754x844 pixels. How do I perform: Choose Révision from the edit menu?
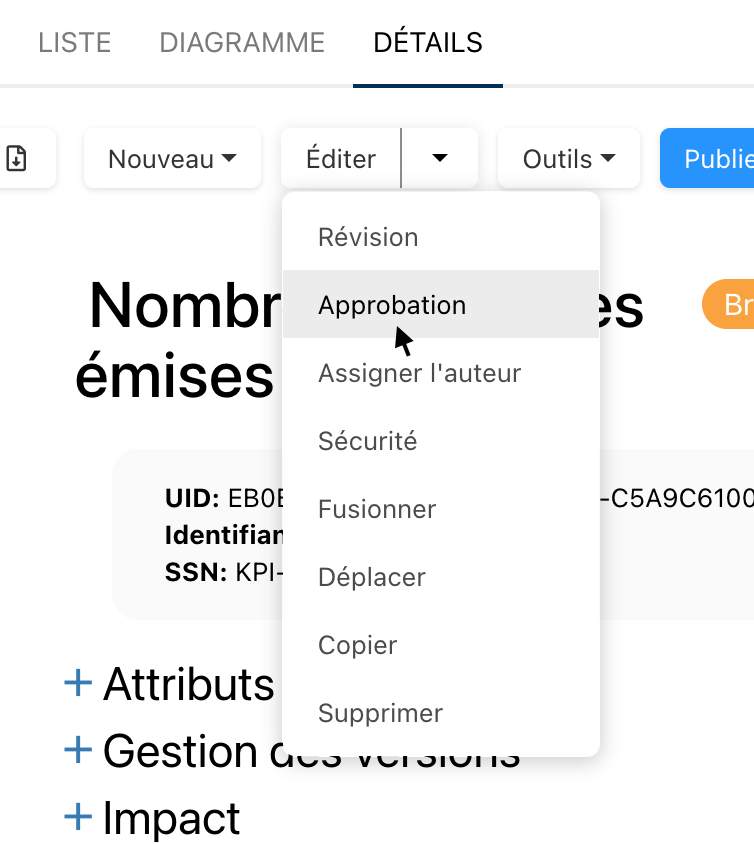pyautogui.click(x=368, y=237)
